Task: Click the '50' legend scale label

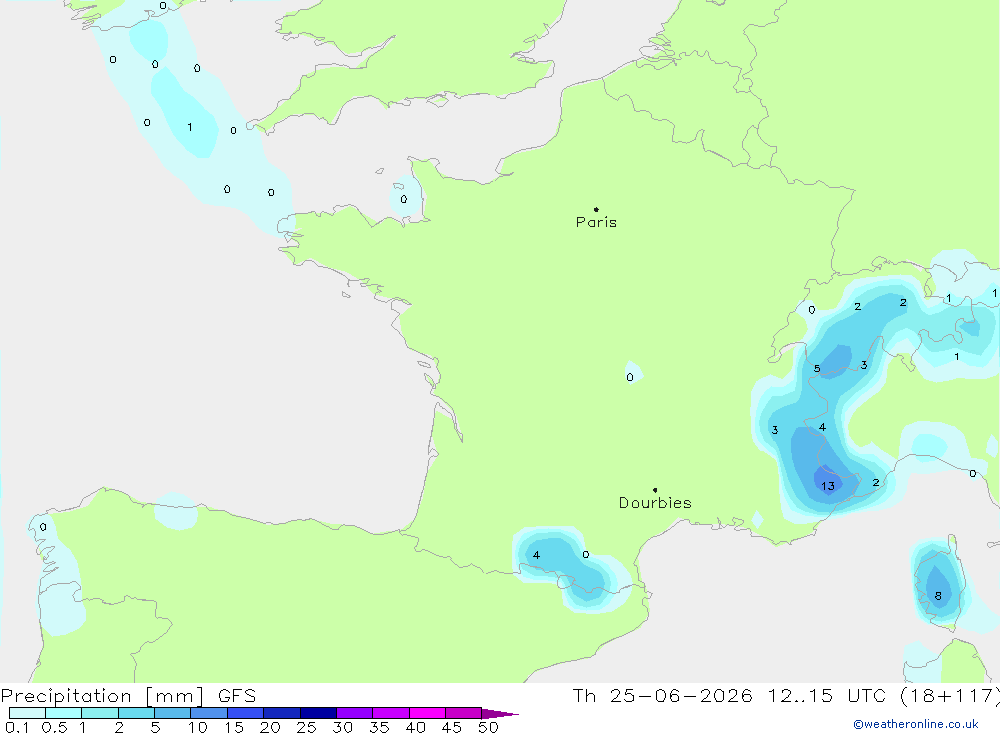Action: pos(488,727)
